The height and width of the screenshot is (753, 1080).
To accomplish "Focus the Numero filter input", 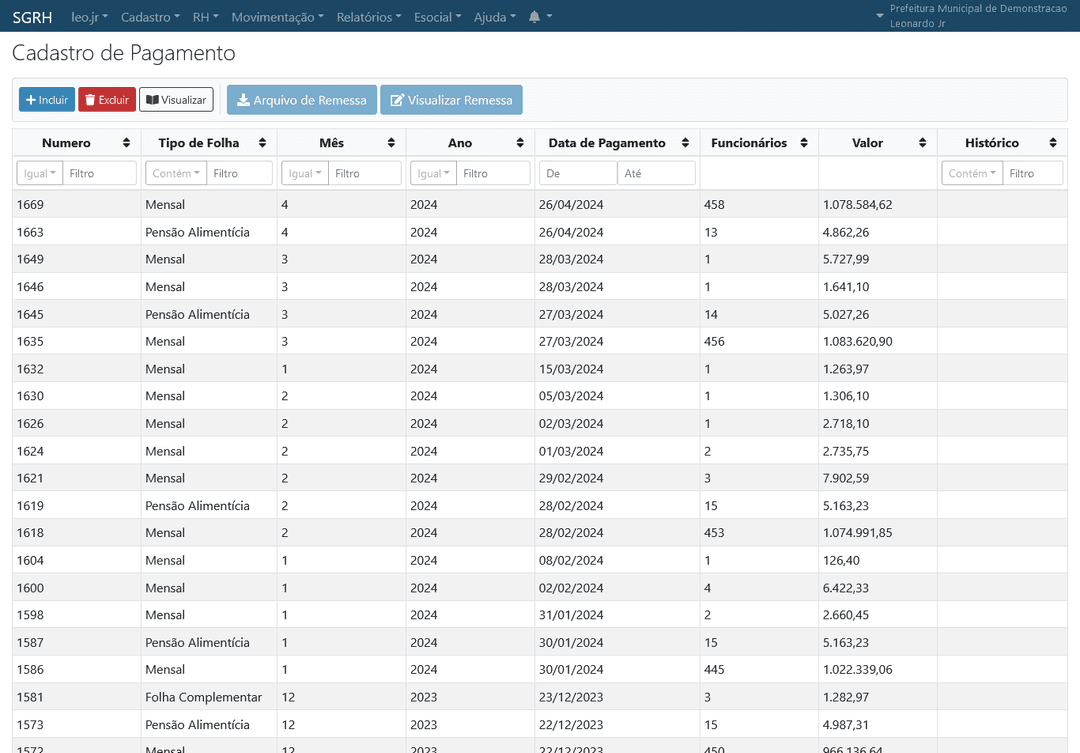I will [100, 173].
